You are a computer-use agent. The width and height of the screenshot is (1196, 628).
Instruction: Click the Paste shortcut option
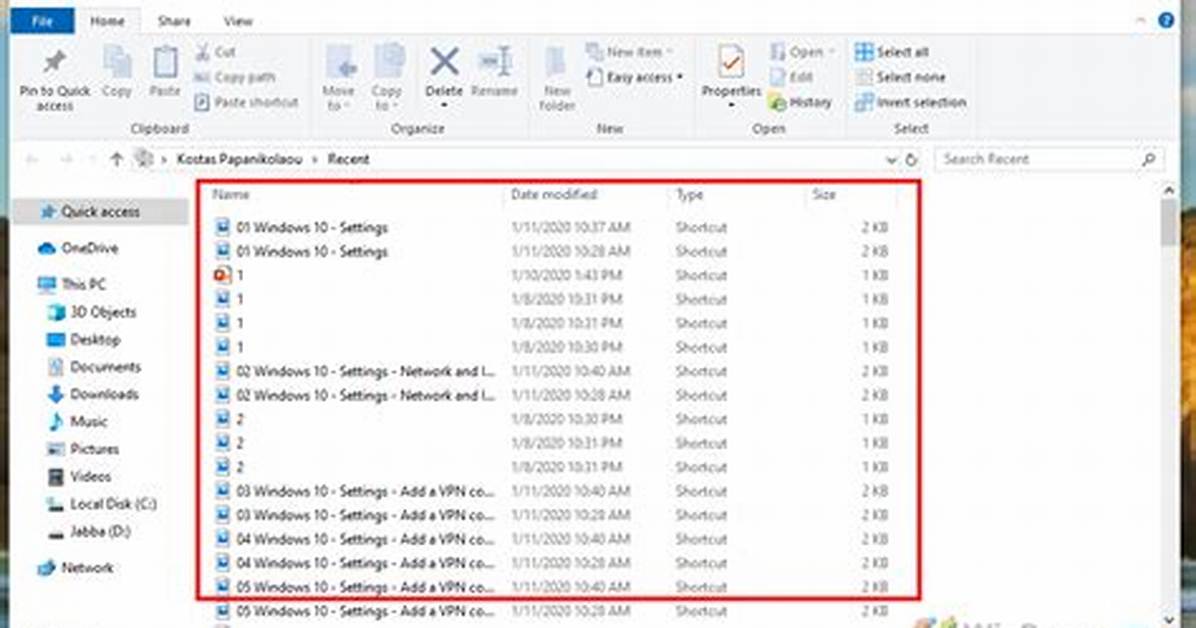tap(246, 102)
